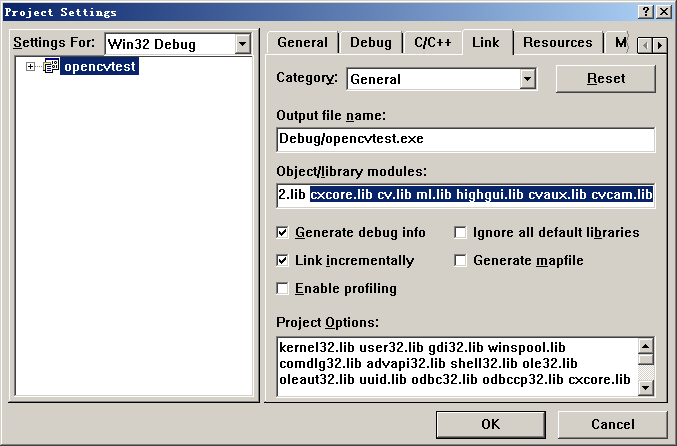
Task: Switch to the Debug tab
Action: [370, 43]
